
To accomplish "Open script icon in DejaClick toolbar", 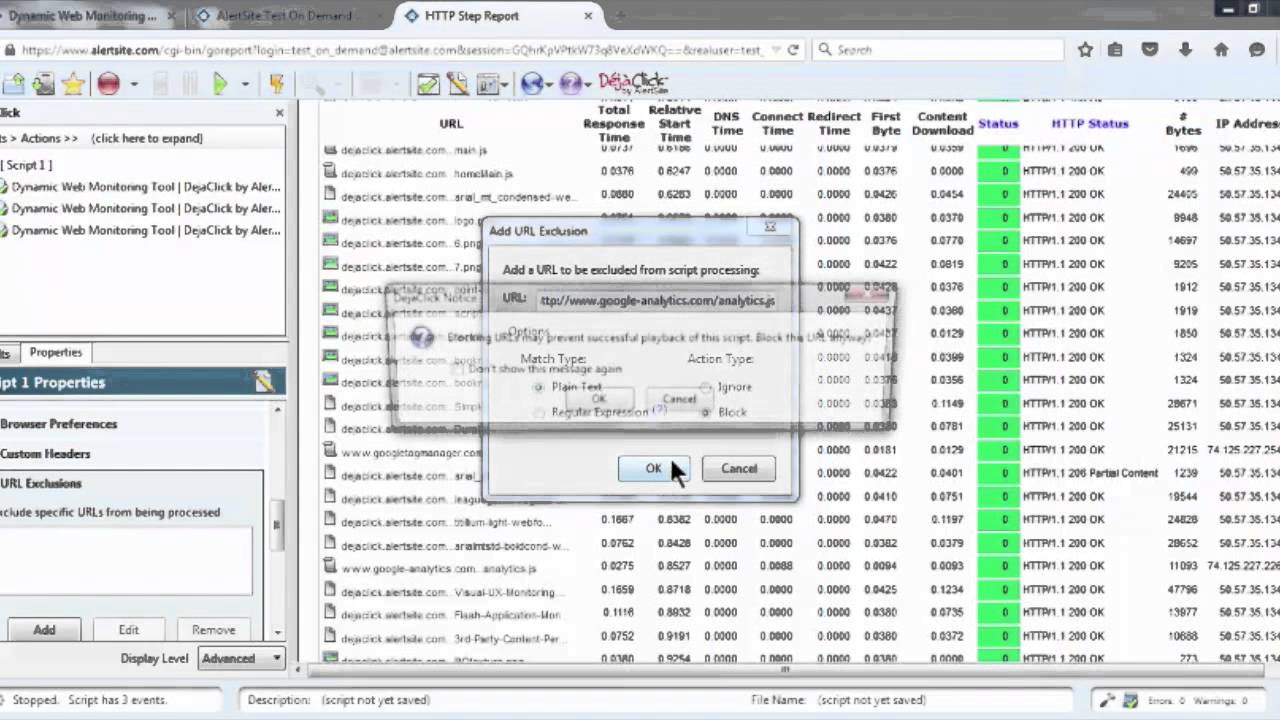I will pyautogui.click(x=13, y=84).
